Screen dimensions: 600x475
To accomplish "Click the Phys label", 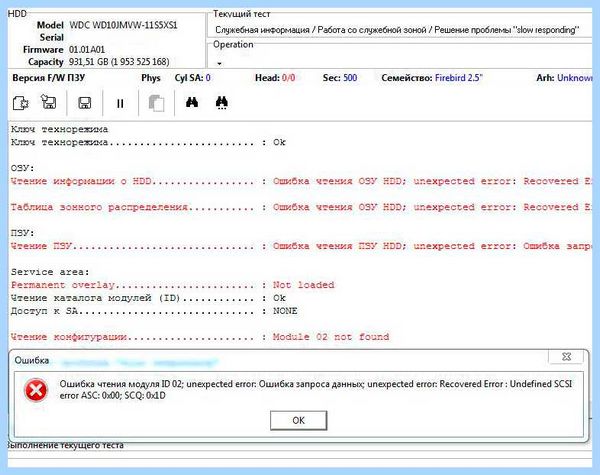I will pyautogui.click(x=151, y=78).
